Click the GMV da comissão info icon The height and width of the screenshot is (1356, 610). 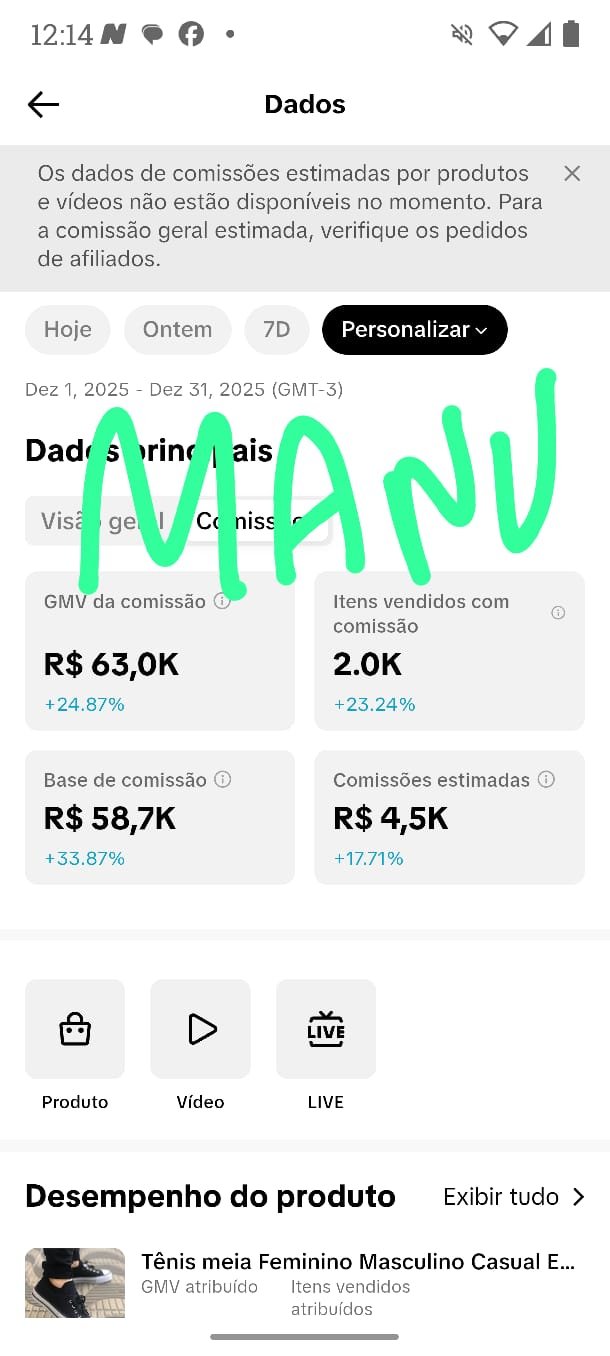(x=222, y=601)
